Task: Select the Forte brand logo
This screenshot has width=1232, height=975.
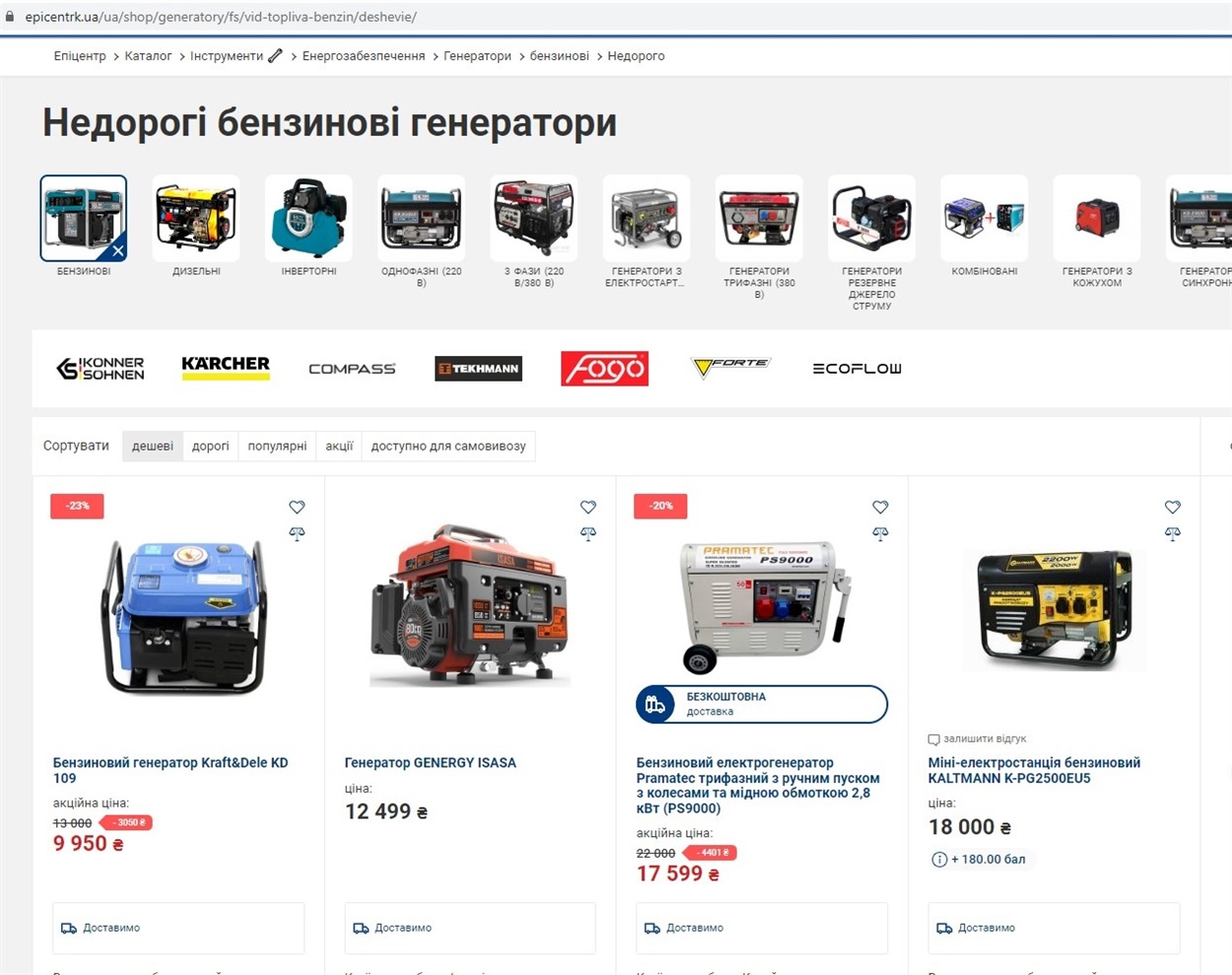Action: 730,368
